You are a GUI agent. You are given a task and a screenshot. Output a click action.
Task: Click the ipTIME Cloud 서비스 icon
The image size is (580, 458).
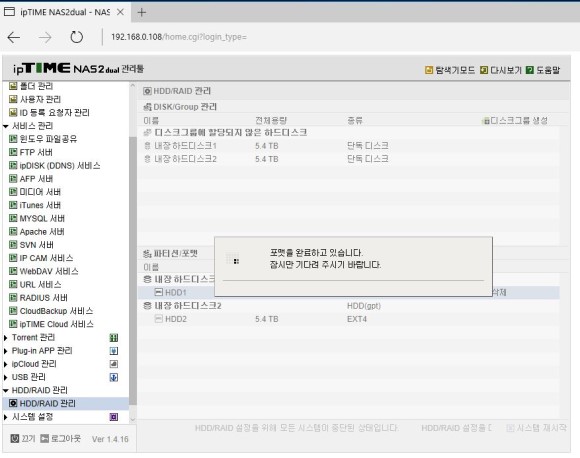click(x=13, y=324)
